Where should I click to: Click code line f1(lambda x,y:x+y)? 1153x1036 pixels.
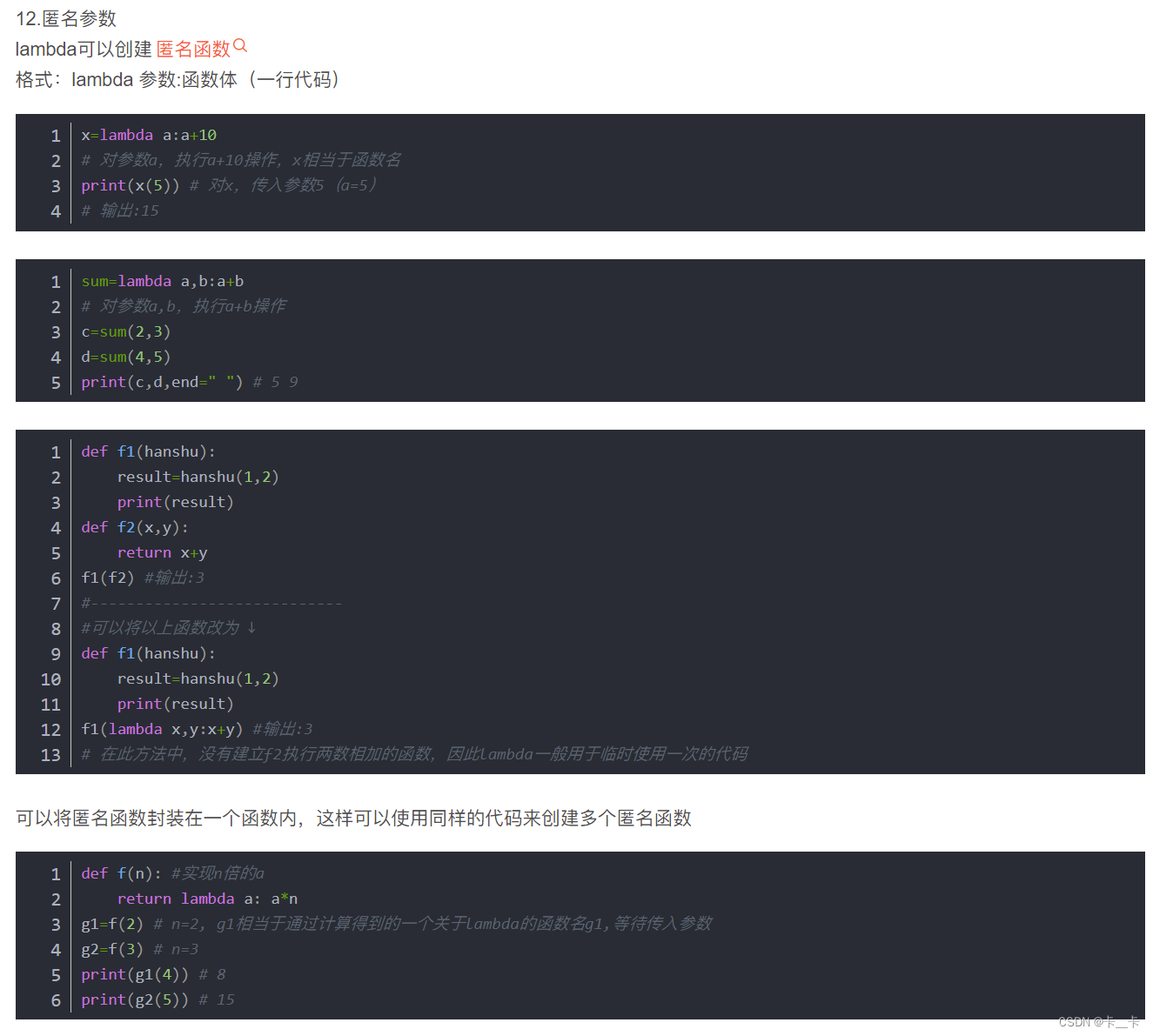tap(162, 730)
